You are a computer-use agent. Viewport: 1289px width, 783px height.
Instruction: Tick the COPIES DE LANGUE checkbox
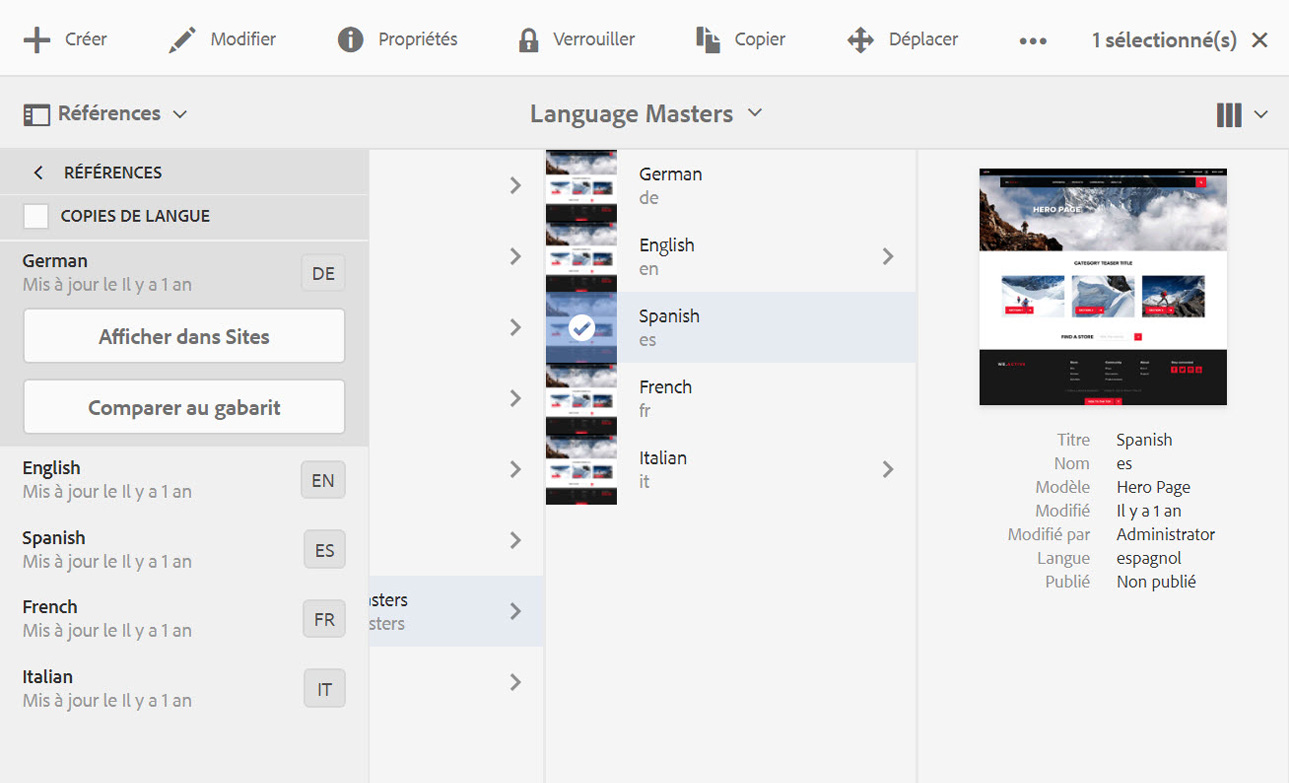(x=36, y=216)
